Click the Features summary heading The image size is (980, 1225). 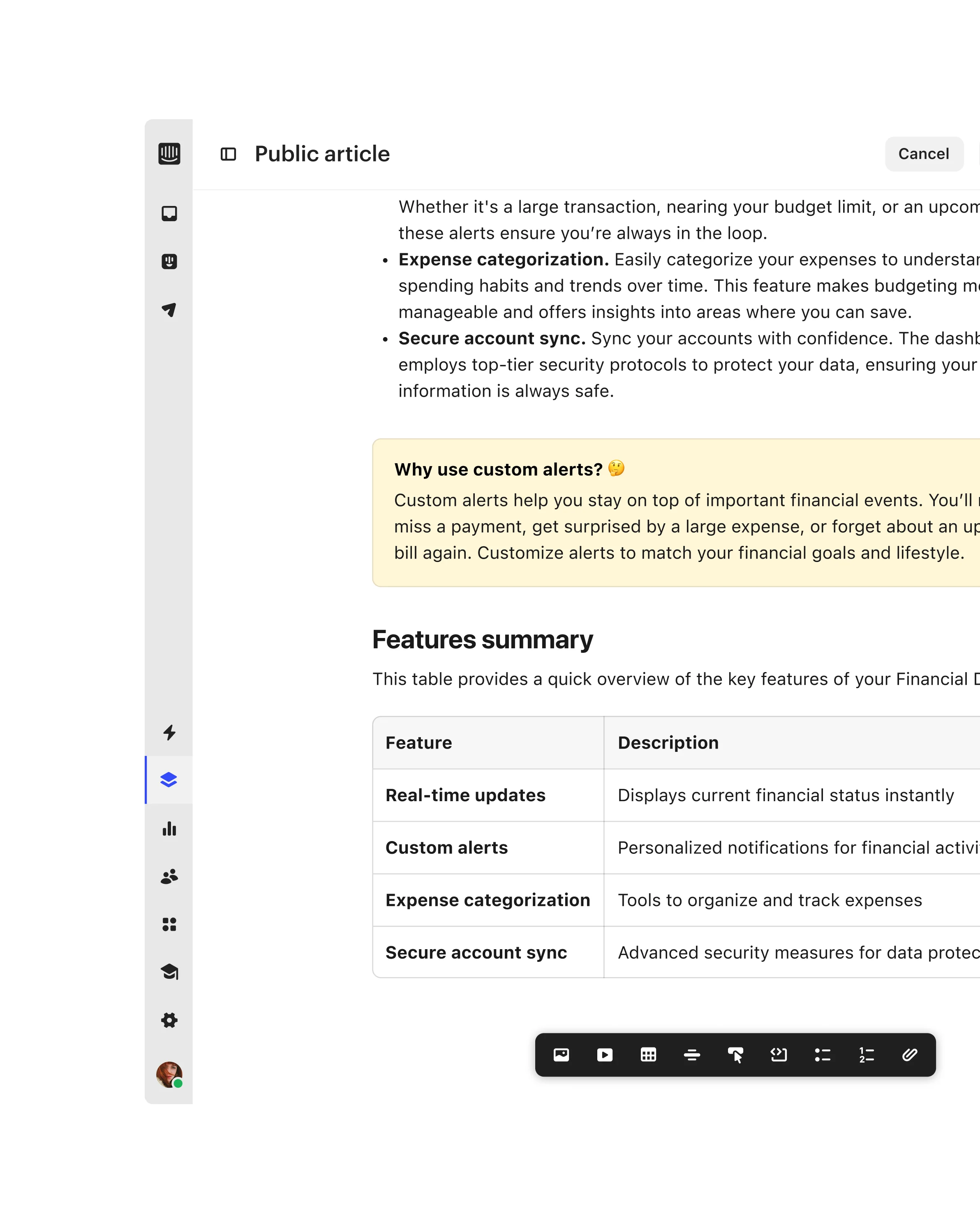click(x=482, y=640)
